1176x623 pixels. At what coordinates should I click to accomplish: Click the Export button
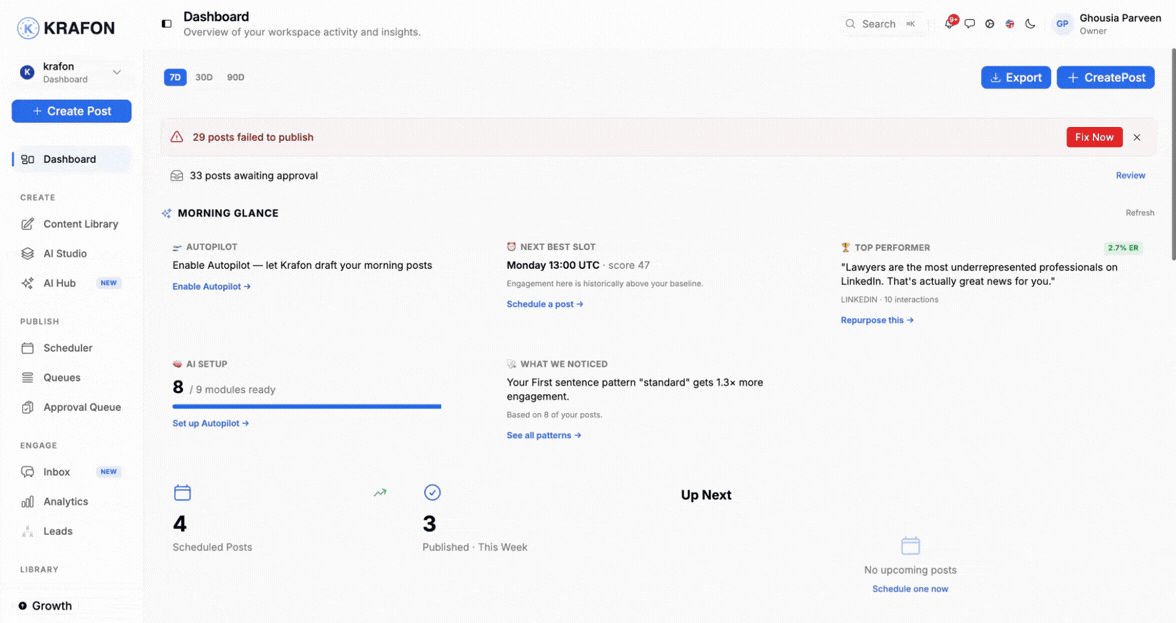[x=1016, y=77]
